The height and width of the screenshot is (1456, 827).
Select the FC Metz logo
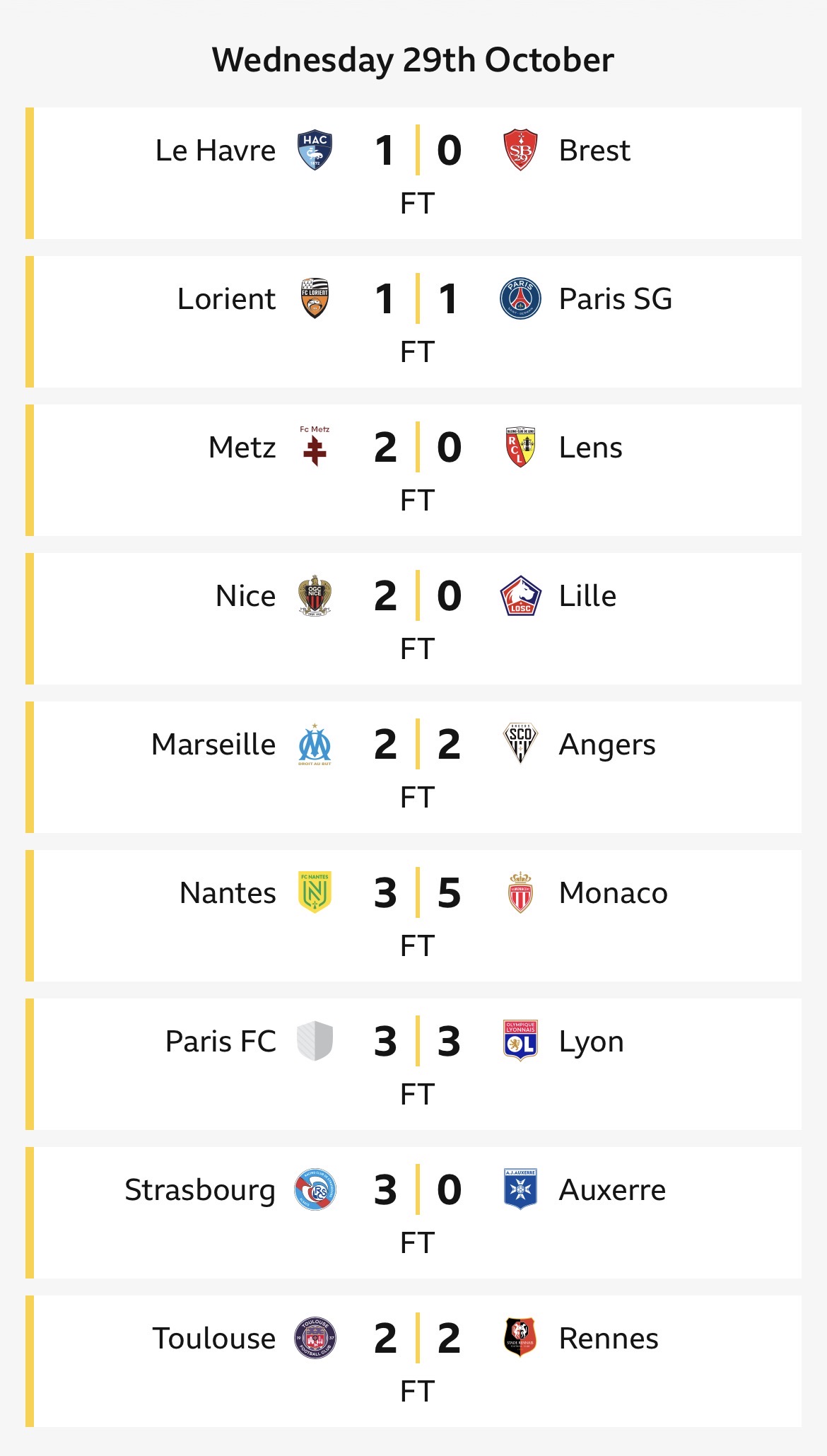(x=315, y=446)
